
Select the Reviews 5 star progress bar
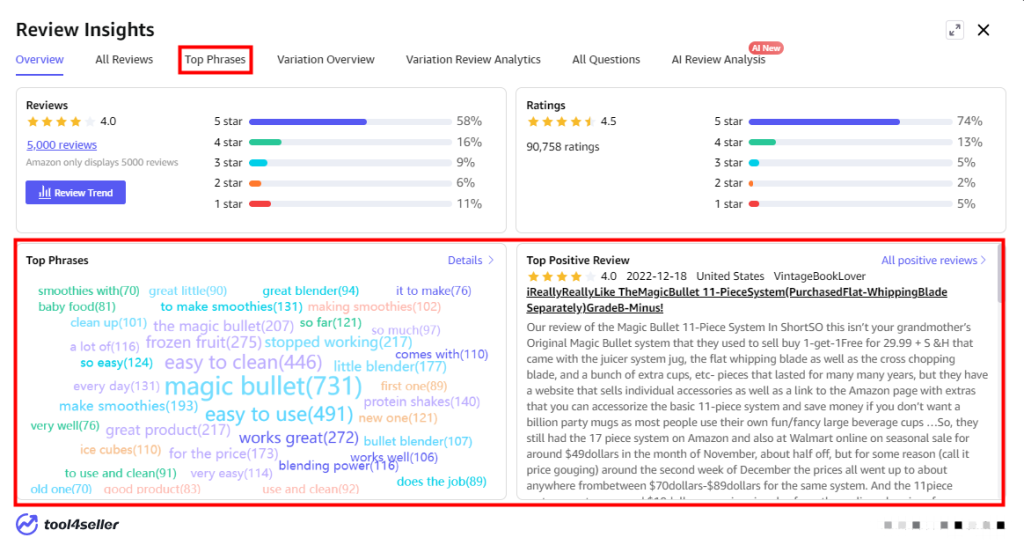pos(350,122)
